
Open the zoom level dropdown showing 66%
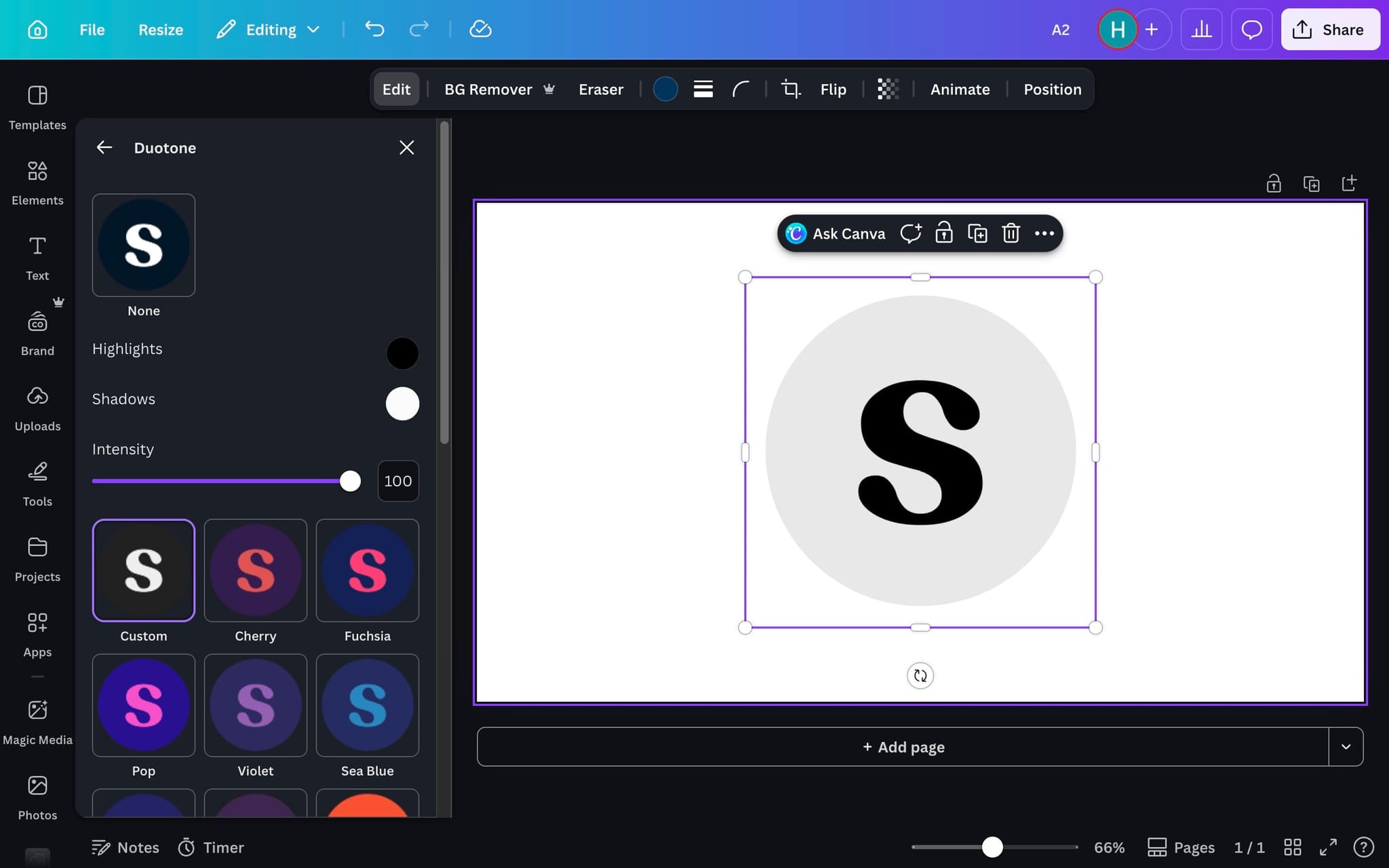pyautogui.click(x=1108, y=847)
